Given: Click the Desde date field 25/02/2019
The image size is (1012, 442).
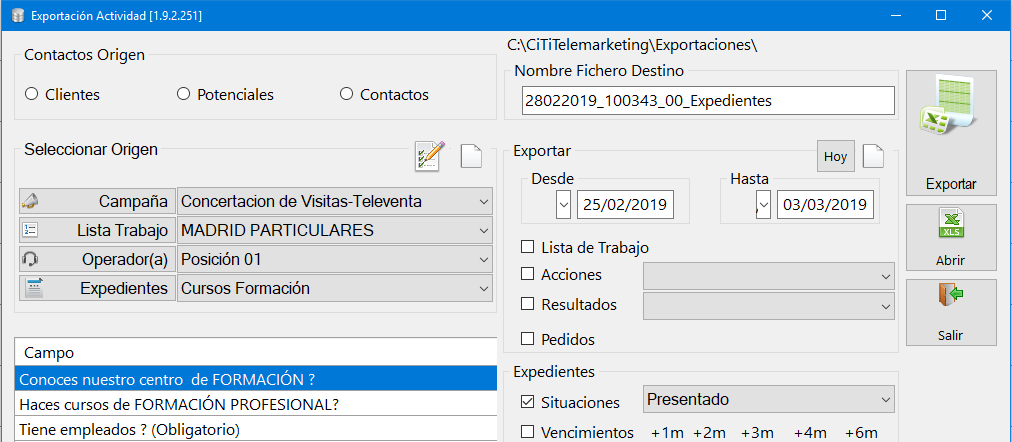Looking at the screenshot, I should [625, 205].
